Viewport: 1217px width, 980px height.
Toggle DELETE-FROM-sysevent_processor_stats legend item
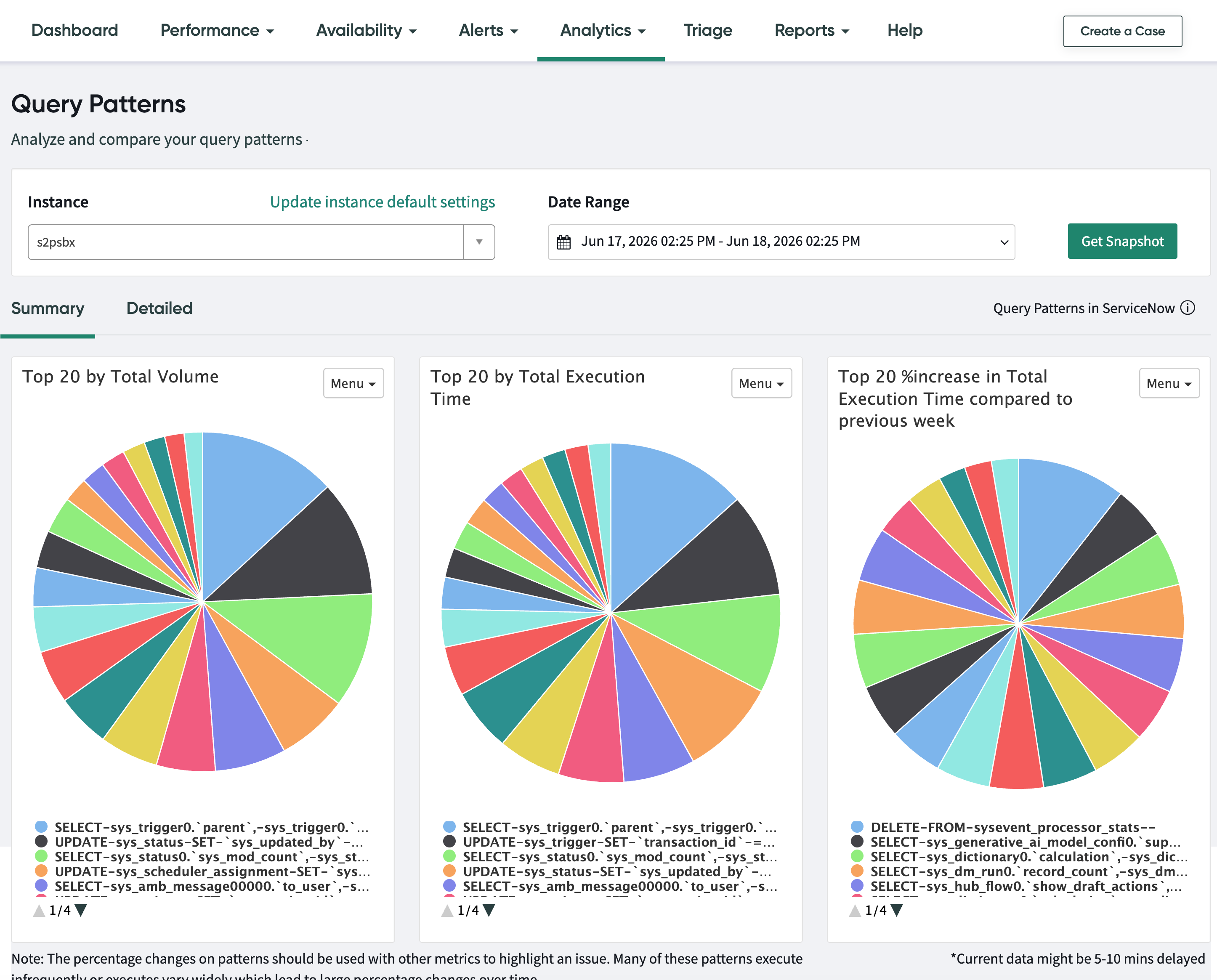coord(1003,828)
